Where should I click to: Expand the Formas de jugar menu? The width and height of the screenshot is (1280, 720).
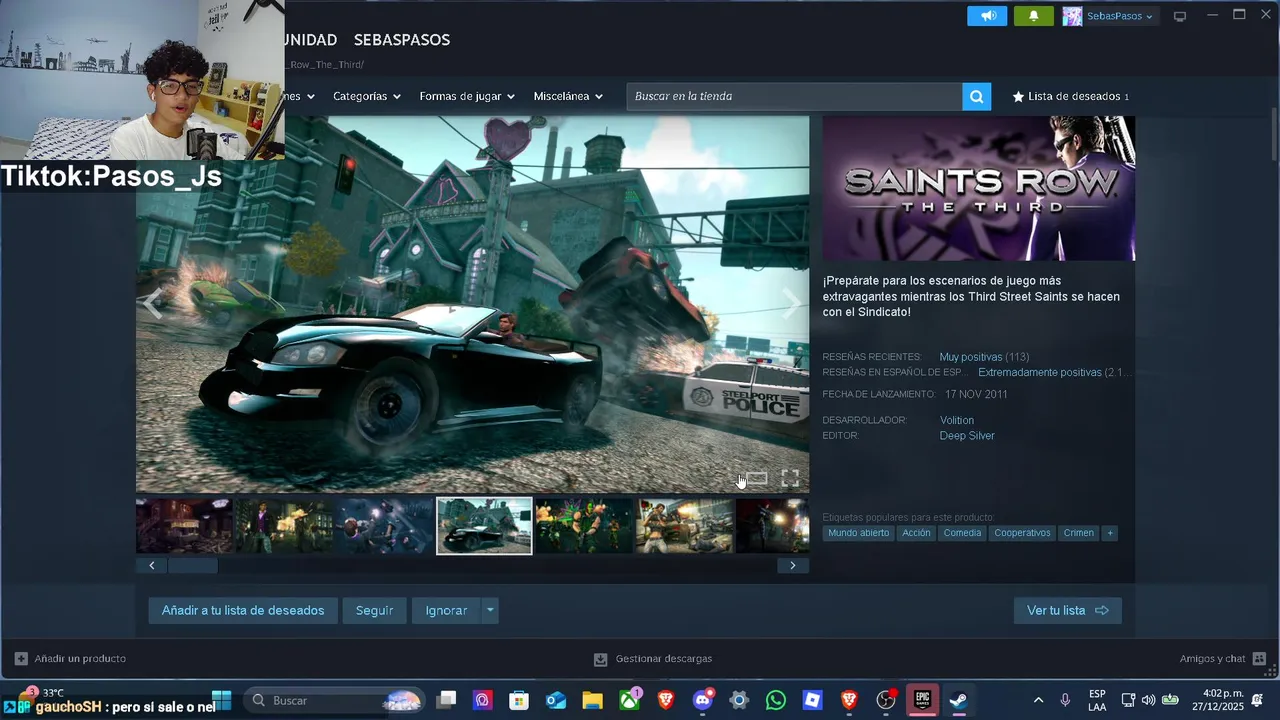[467, 96]
